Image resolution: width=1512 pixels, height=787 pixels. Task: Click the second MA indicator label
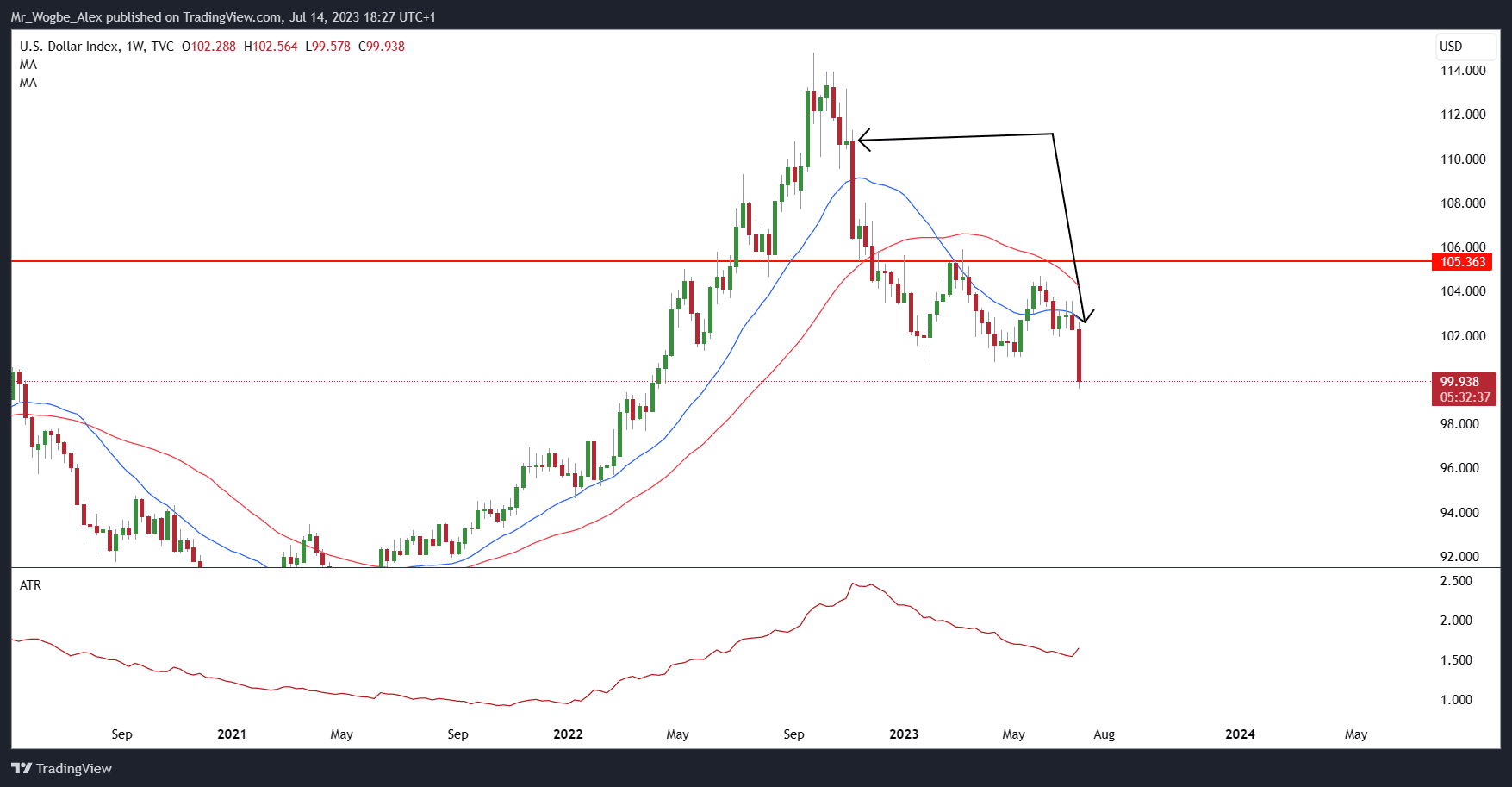coord(28,83)
